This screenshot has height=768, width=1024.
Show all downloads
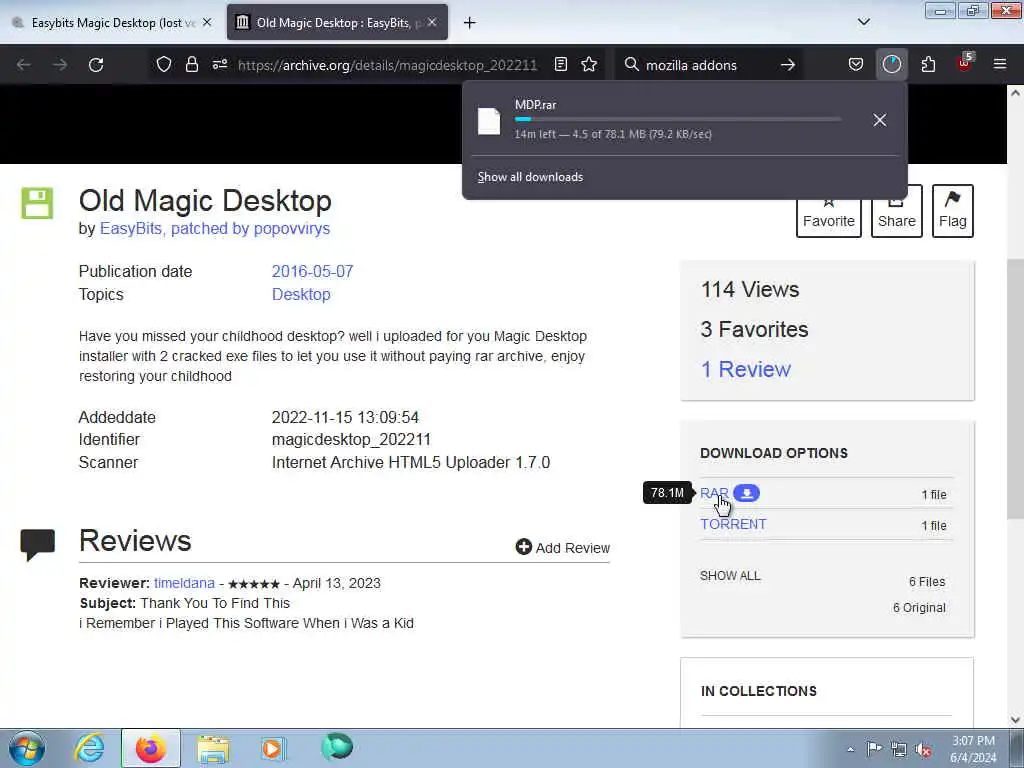530,177
